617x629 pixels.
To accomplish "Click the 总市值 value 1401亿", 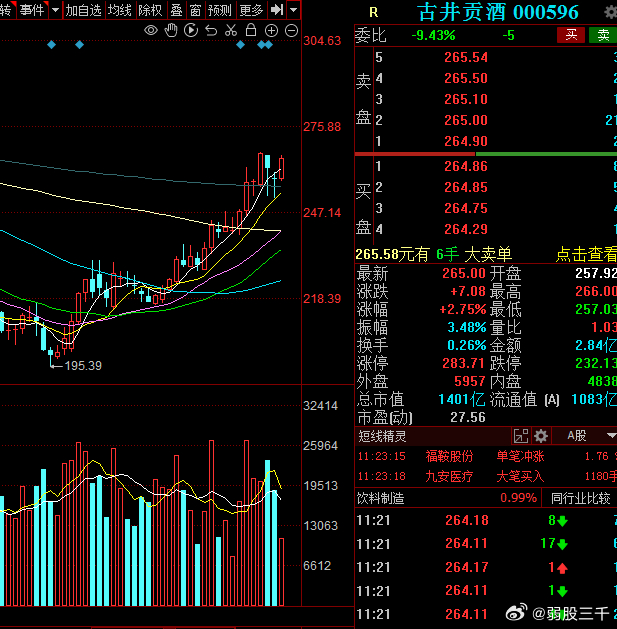I will (462, 399).
